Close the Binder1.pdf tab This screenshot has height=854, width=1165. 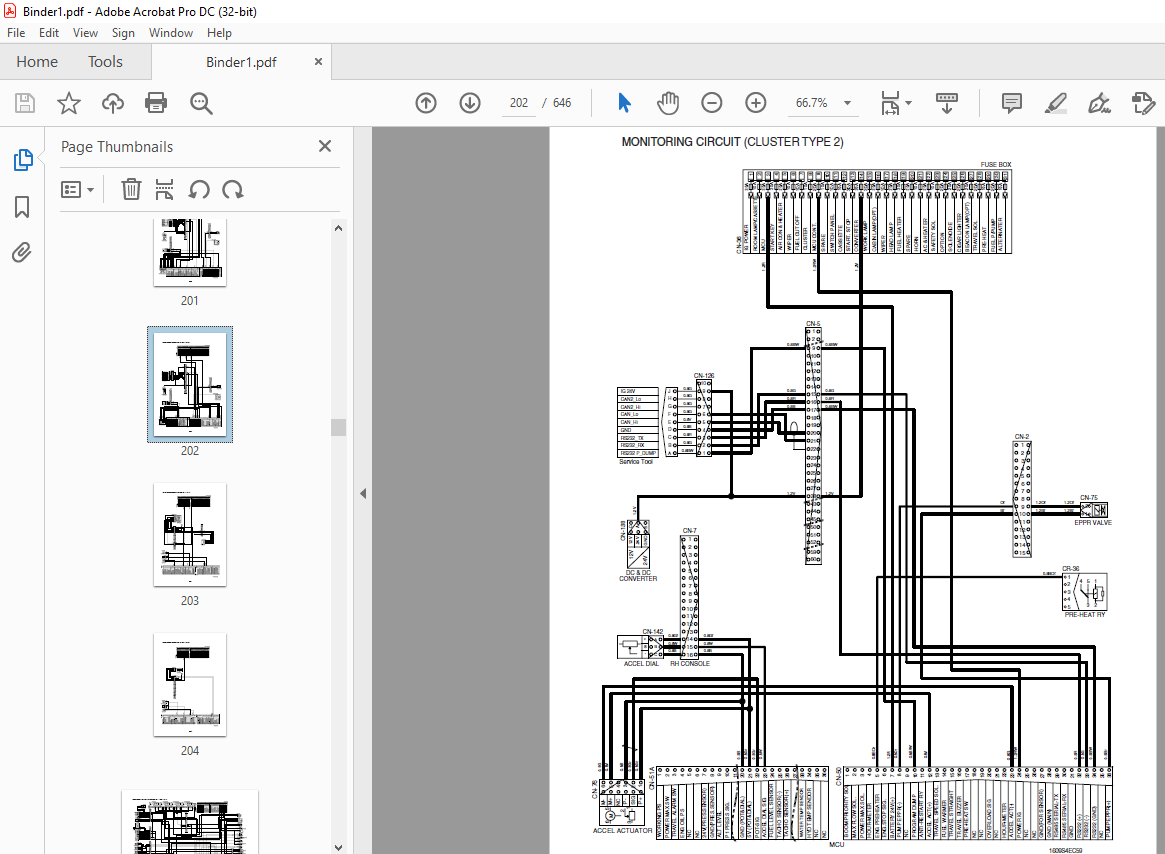click(318, 62)
